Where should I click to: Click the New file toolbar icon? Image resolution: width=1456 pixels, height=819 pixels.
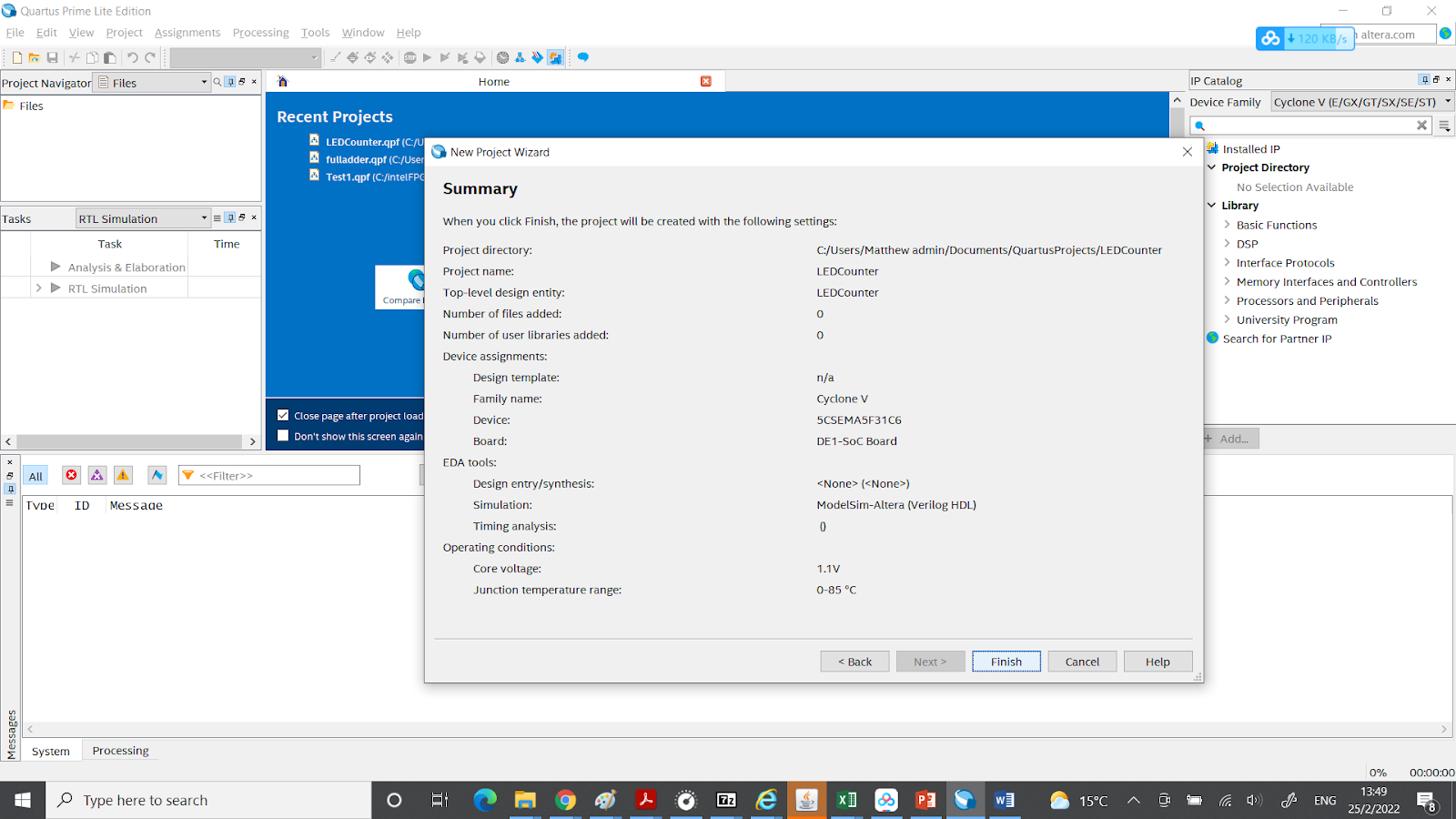pyautogui.click(x=16, y=57)
